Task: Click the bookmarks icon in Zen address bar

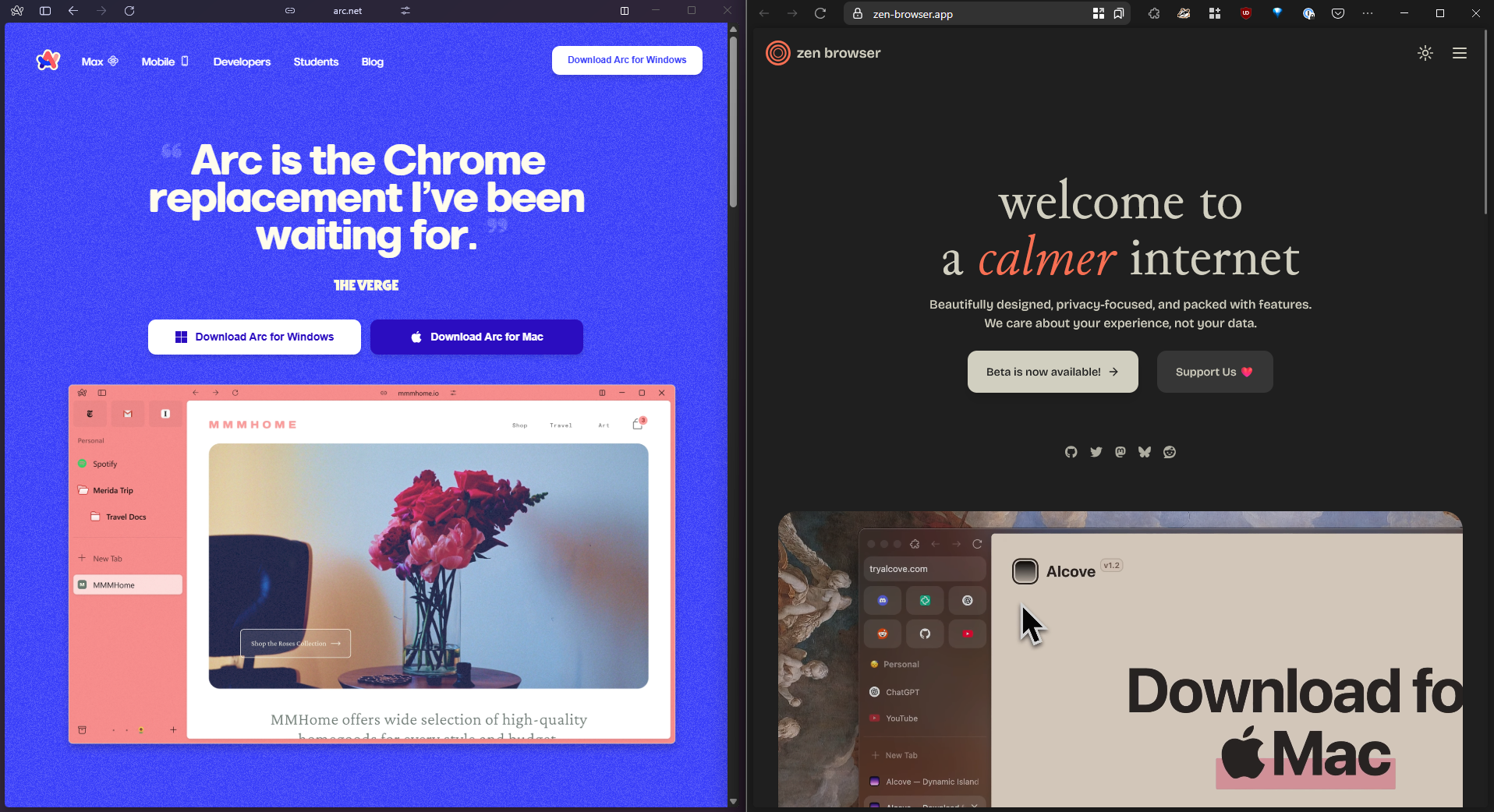Action: point(1119,13)
